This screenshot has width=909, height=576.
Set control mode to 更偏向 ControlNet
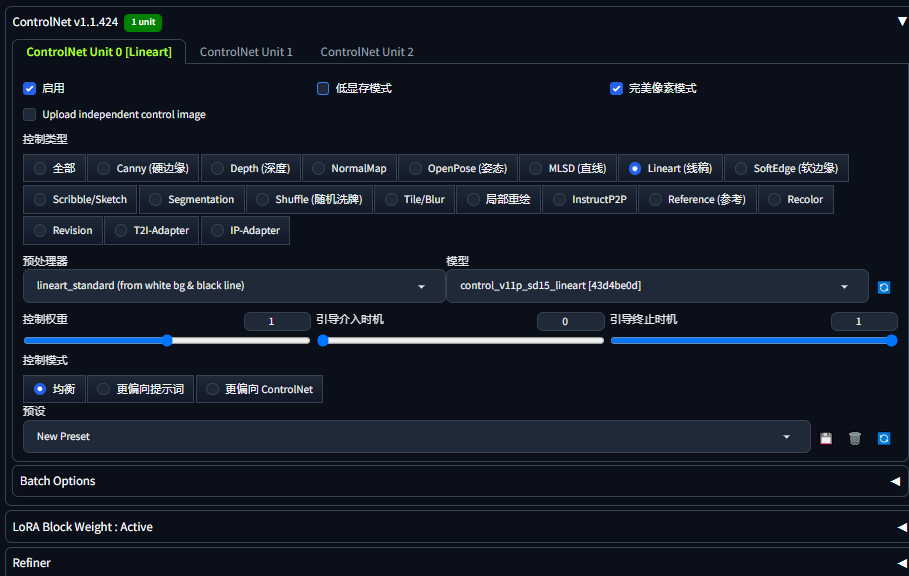pyautogui.click(x=259, y=389)
